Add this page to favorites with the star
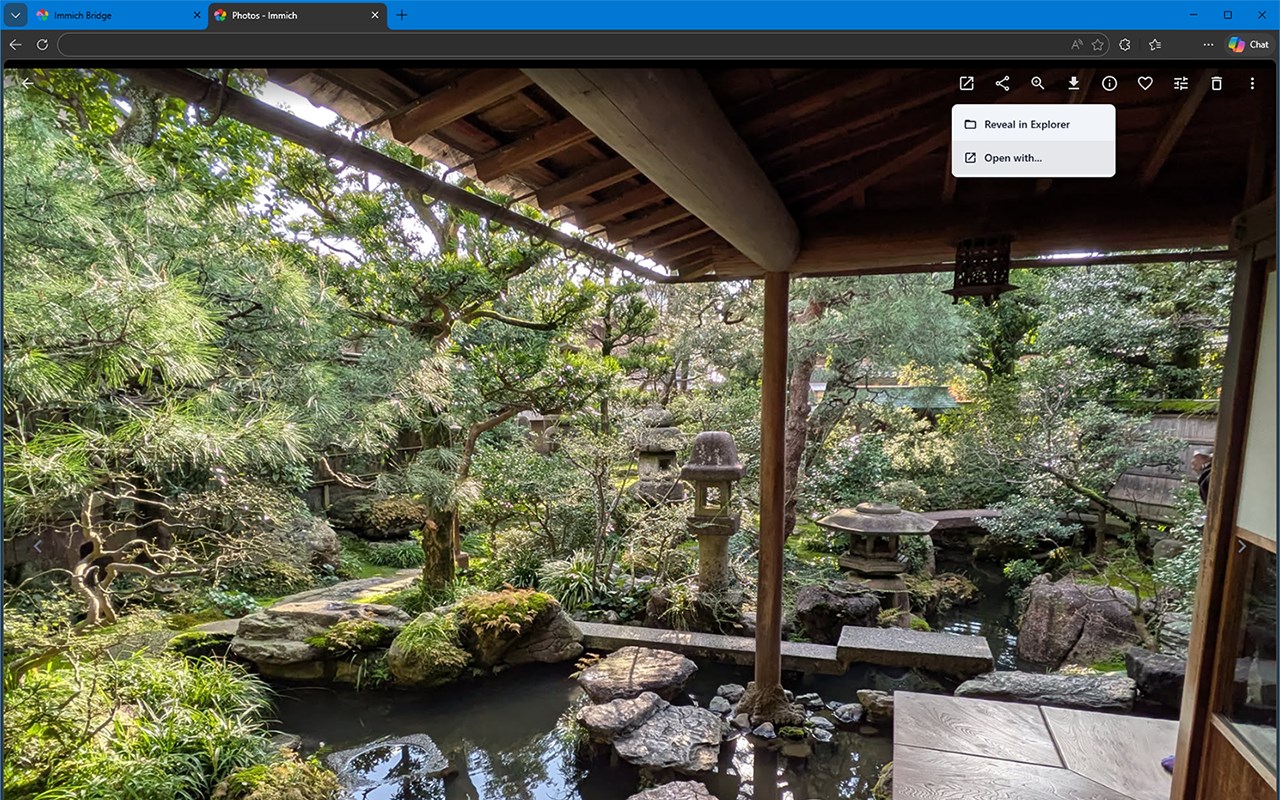The height and width of the screenshot is (800, 1280). click(1098, 44)
